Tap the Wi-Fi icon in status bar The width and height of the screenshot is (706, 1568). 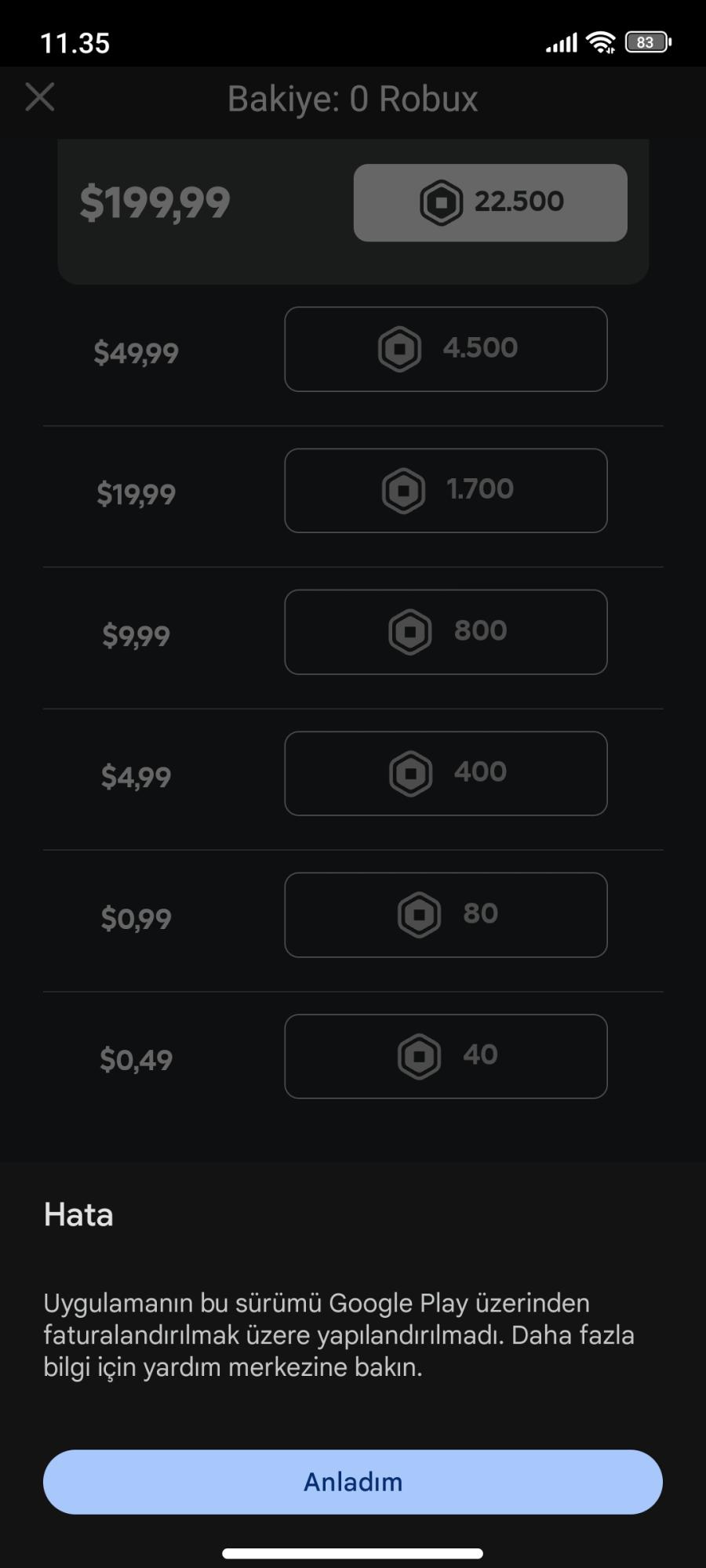pyautogui.click(x=602, y=42)
